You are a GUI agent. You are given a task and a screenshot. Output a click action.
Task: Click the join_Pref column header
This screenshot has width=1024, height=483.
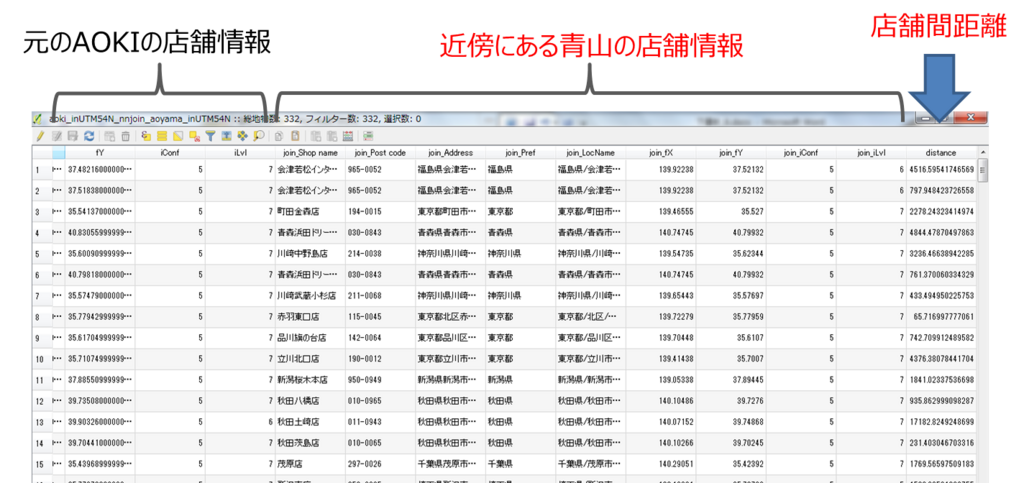[520, 153]
